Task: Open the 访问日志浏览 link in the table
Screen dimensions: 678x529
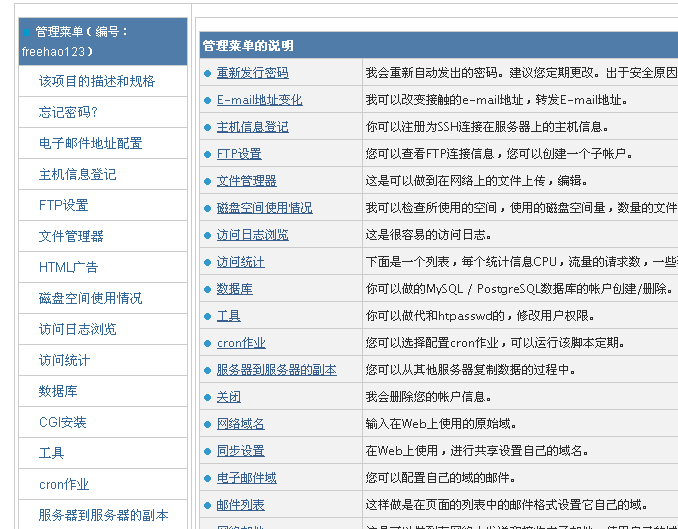Action: coord(252,235)
